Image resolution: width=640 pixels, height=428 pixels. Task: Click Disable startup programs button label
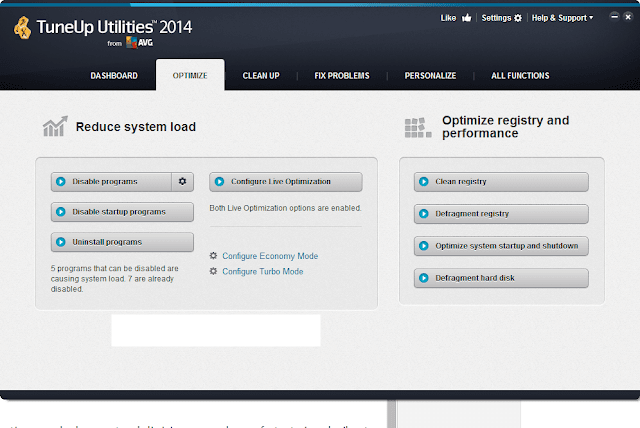[x=119, y=212]
